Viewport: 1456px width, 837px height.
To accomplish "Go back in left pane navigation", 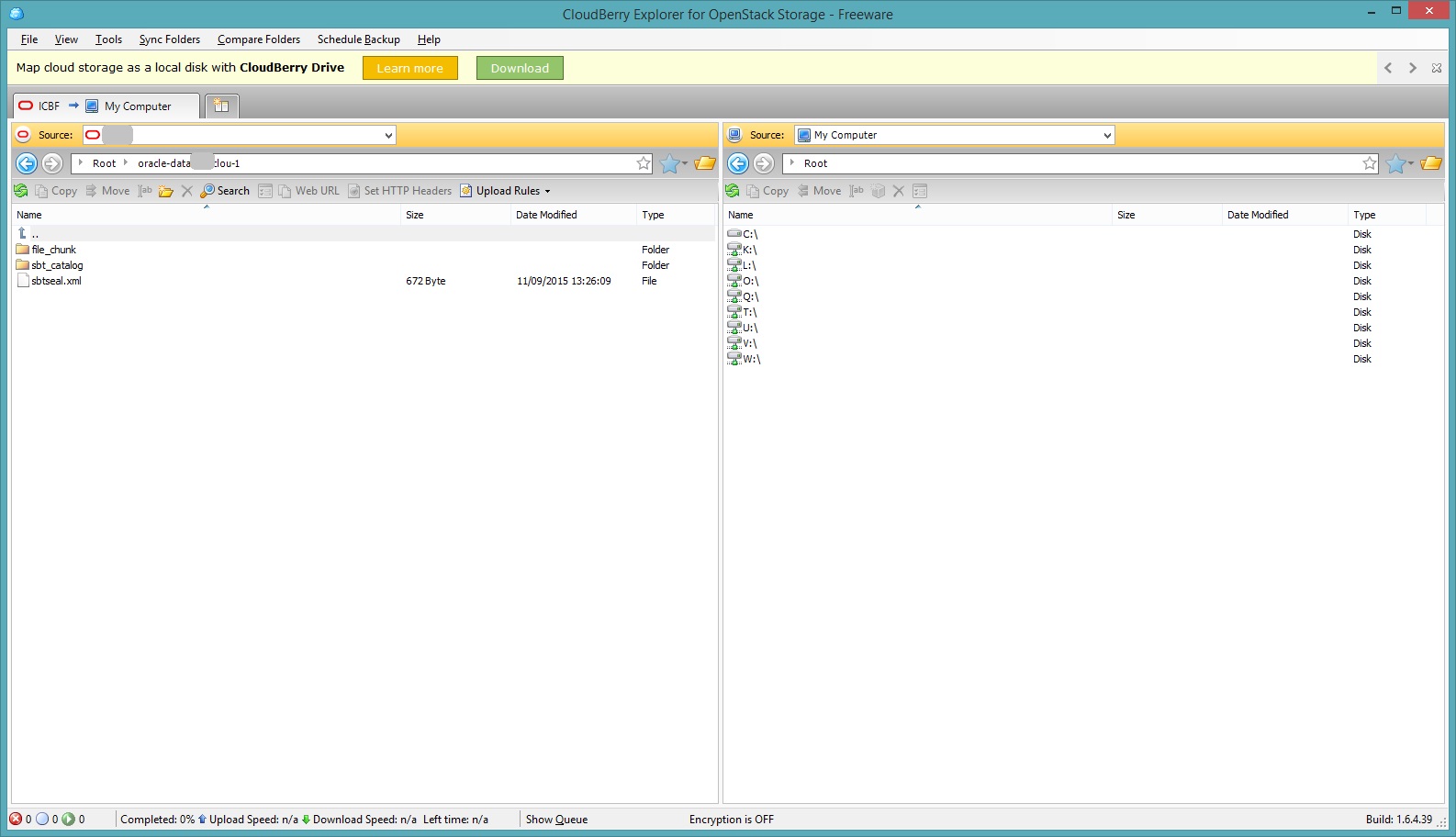I will tap(28, 163).
